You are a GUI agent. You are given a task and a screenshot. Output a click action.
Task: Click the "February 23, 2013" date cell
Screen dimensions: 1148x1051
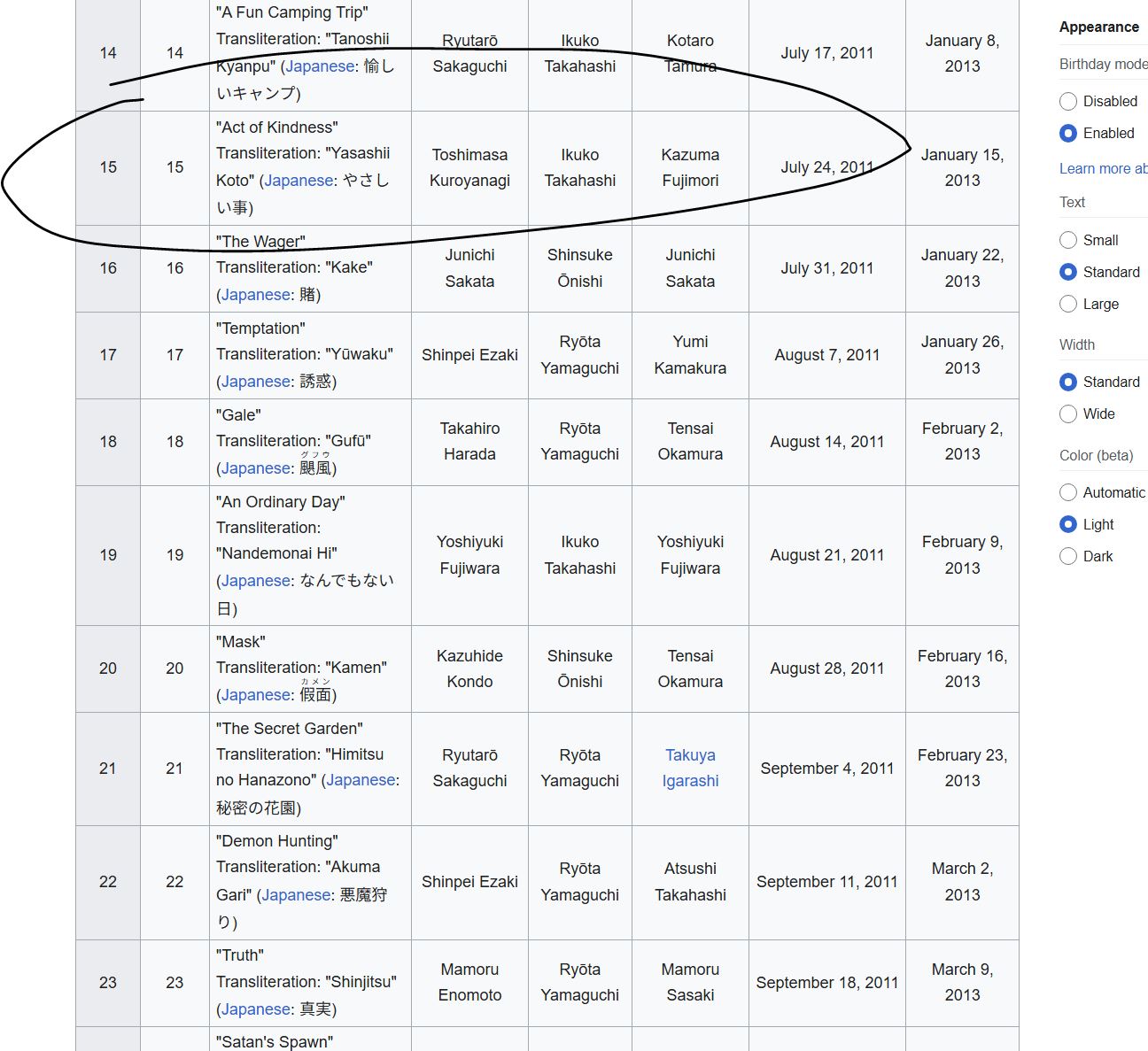tap(962, 769)
